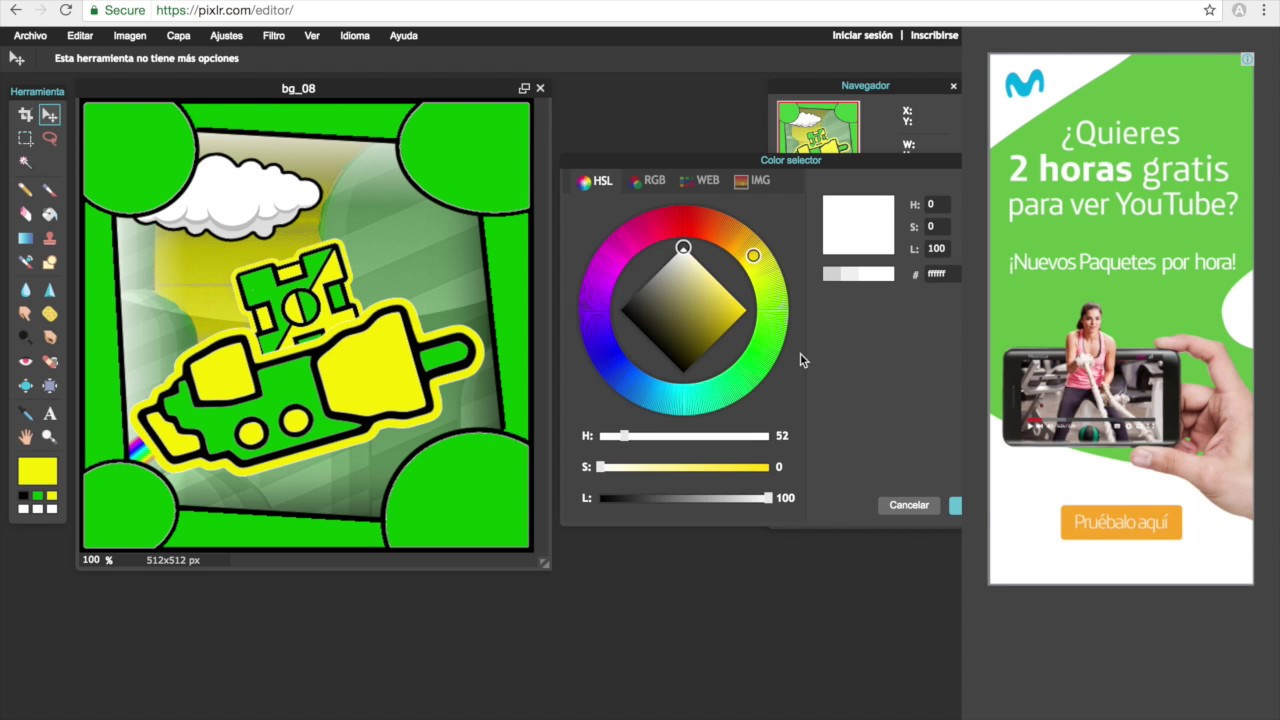Screen dimensions: 1280x720
Task: Select the Type text tool
Action: click(x=49, y=414)
